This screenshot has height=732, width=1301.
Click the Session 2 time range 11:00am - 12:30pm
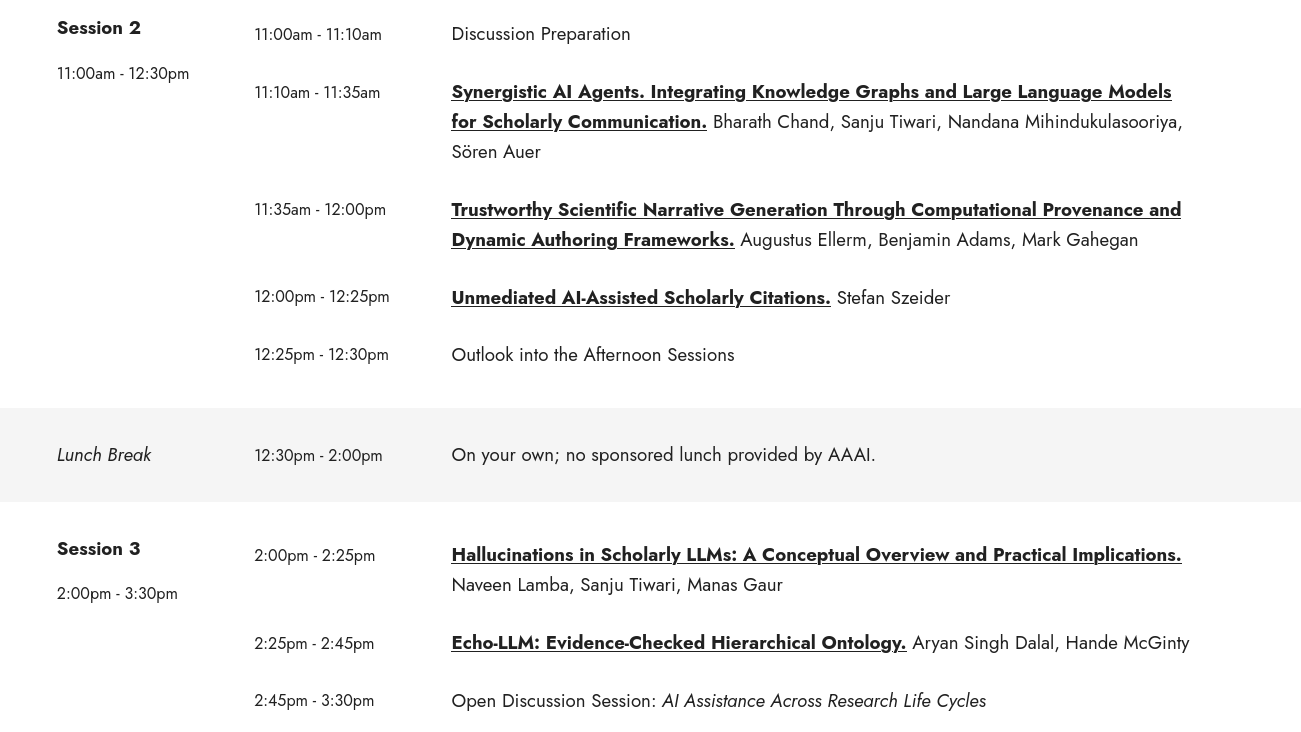[x=123, y=74]
